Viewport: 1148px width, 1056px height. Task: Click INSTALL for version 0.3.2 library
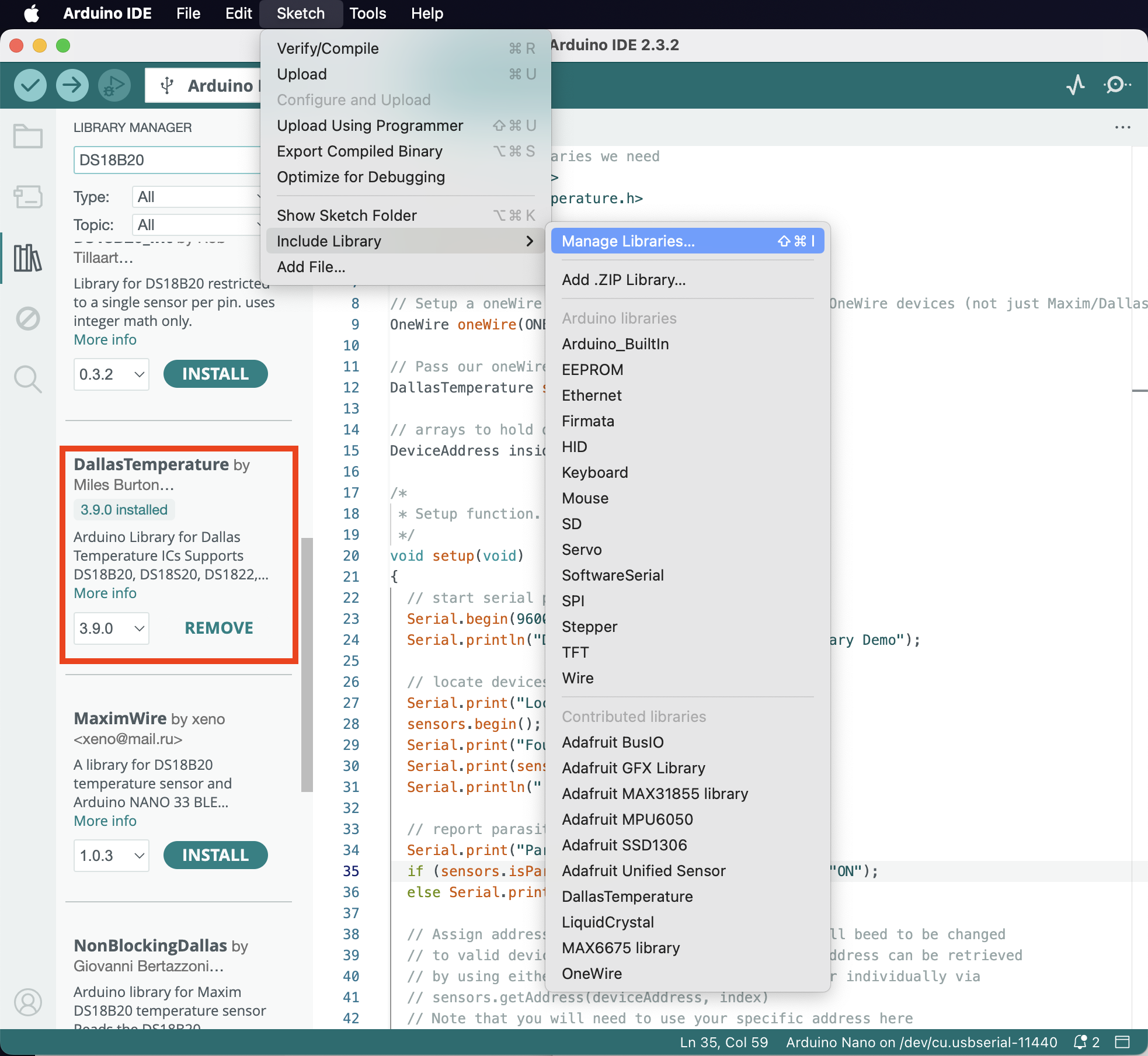(x=215, y=374)
